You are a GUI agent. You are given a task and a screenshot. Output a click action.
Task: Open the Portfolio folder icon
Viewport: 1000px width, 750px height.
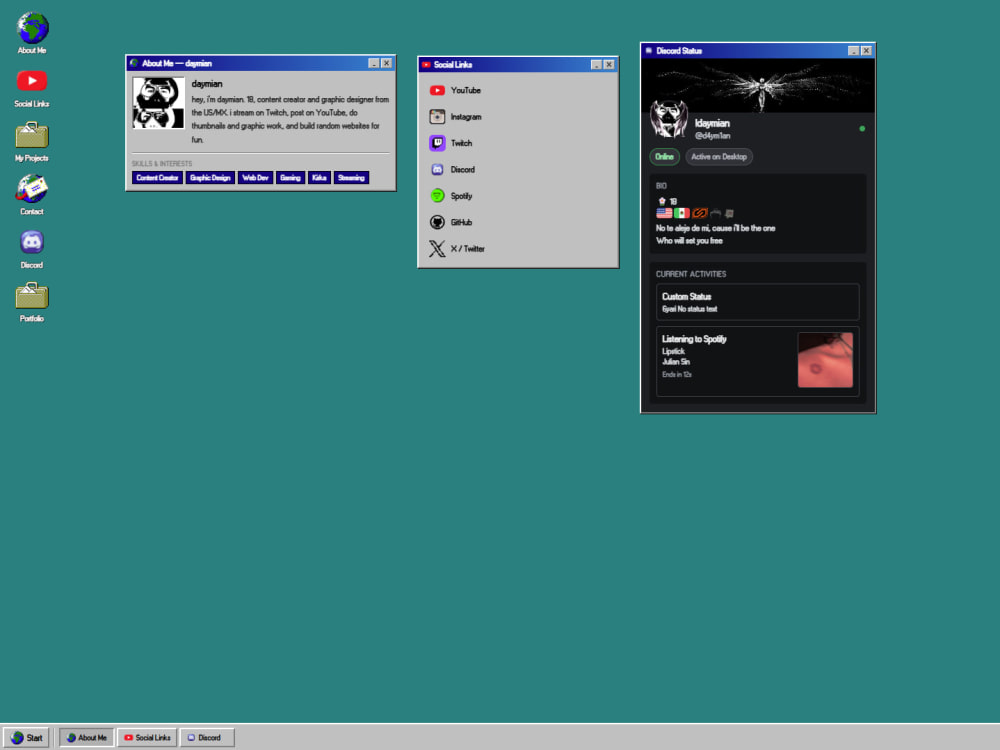click(x=32, y=295)
